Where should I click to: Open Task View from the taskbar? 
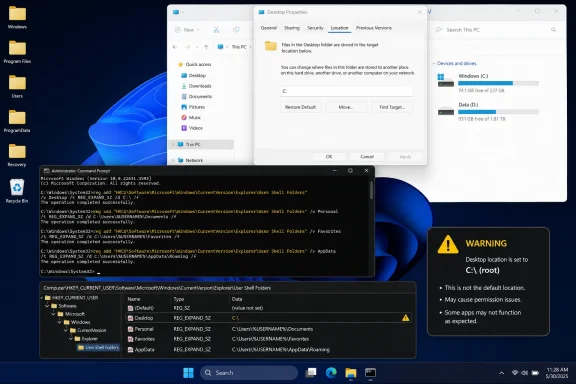(311, 373)
